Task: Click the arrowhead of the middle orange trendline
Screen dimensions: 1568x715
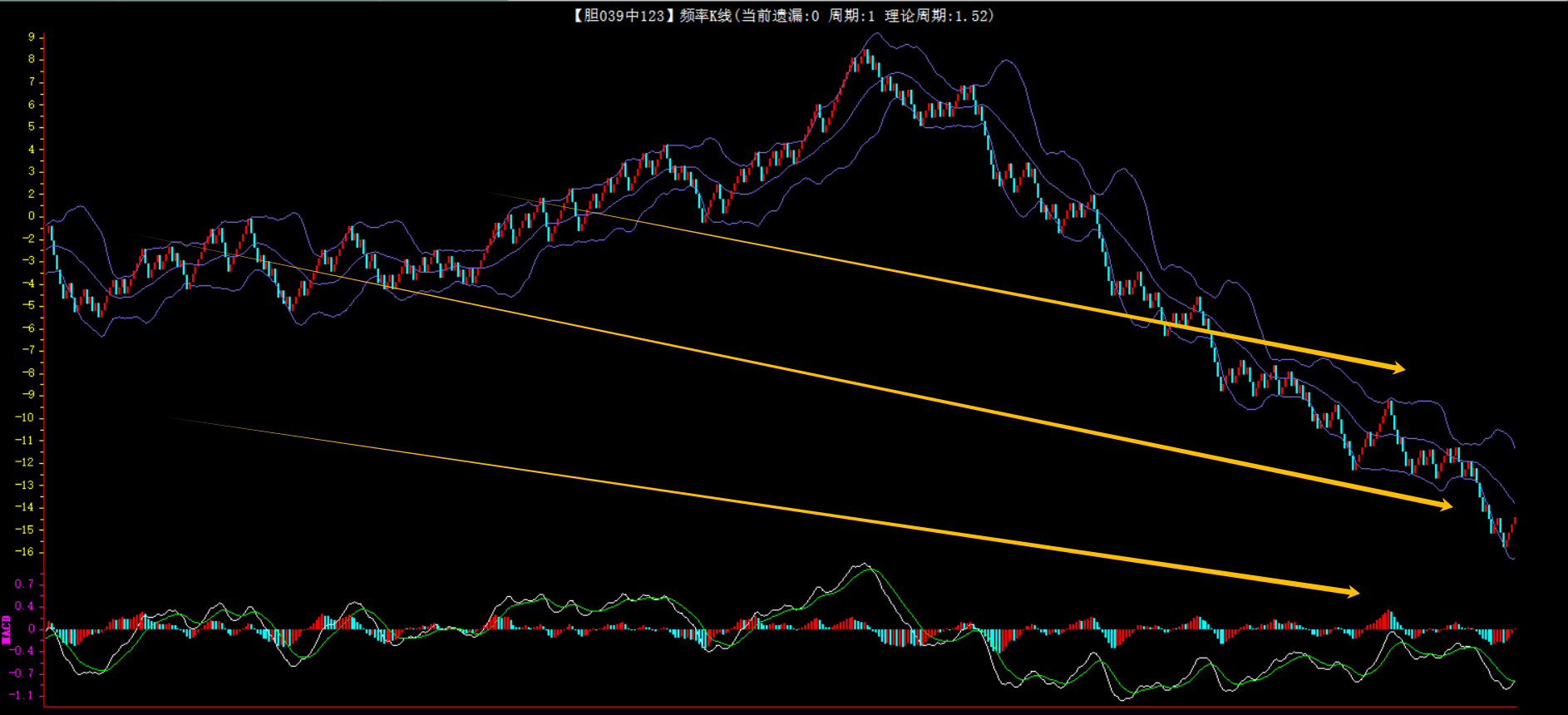Action: 1442,504
